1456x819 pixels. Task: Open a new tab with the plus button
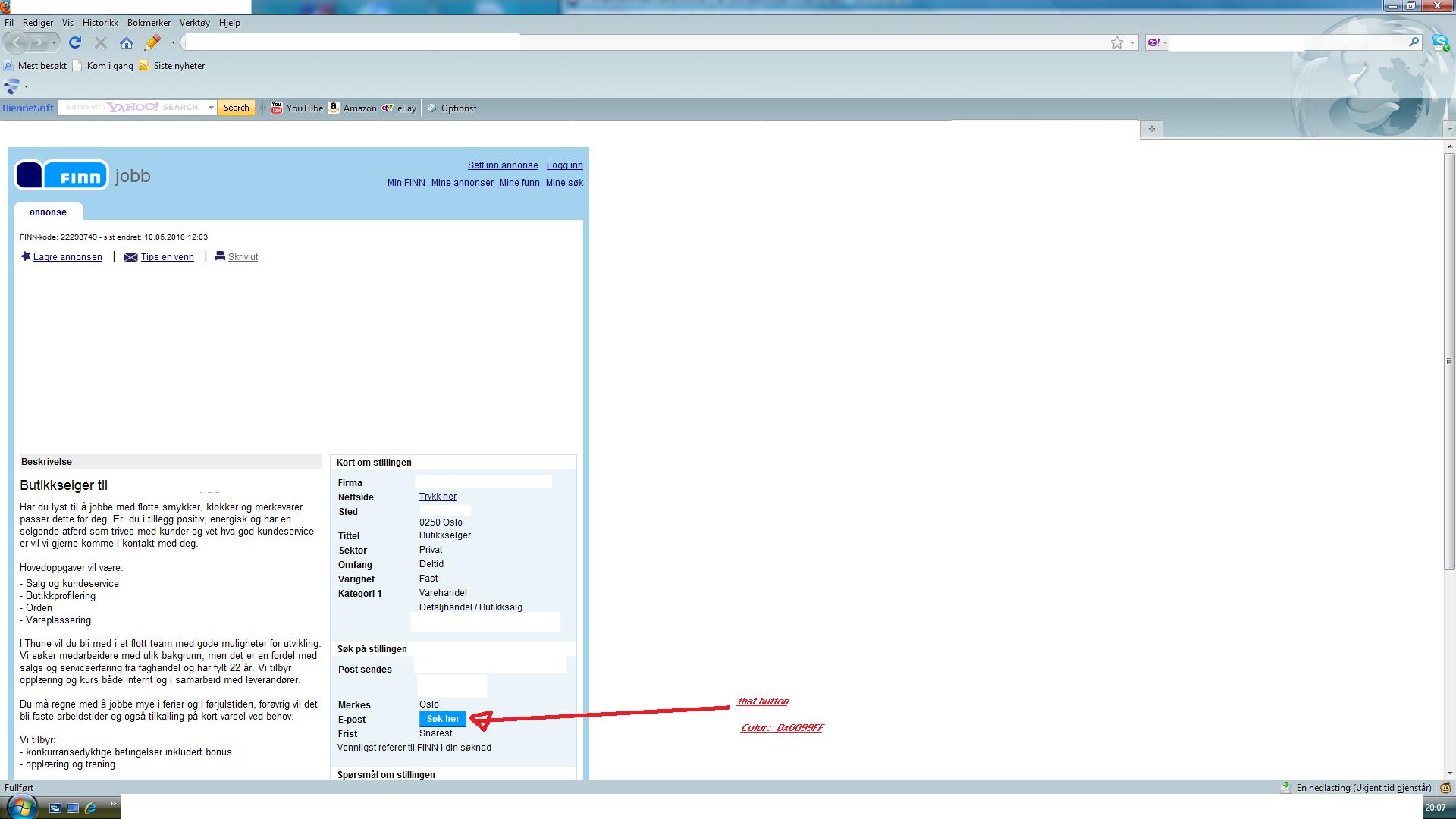click(x=1151, y=129)
